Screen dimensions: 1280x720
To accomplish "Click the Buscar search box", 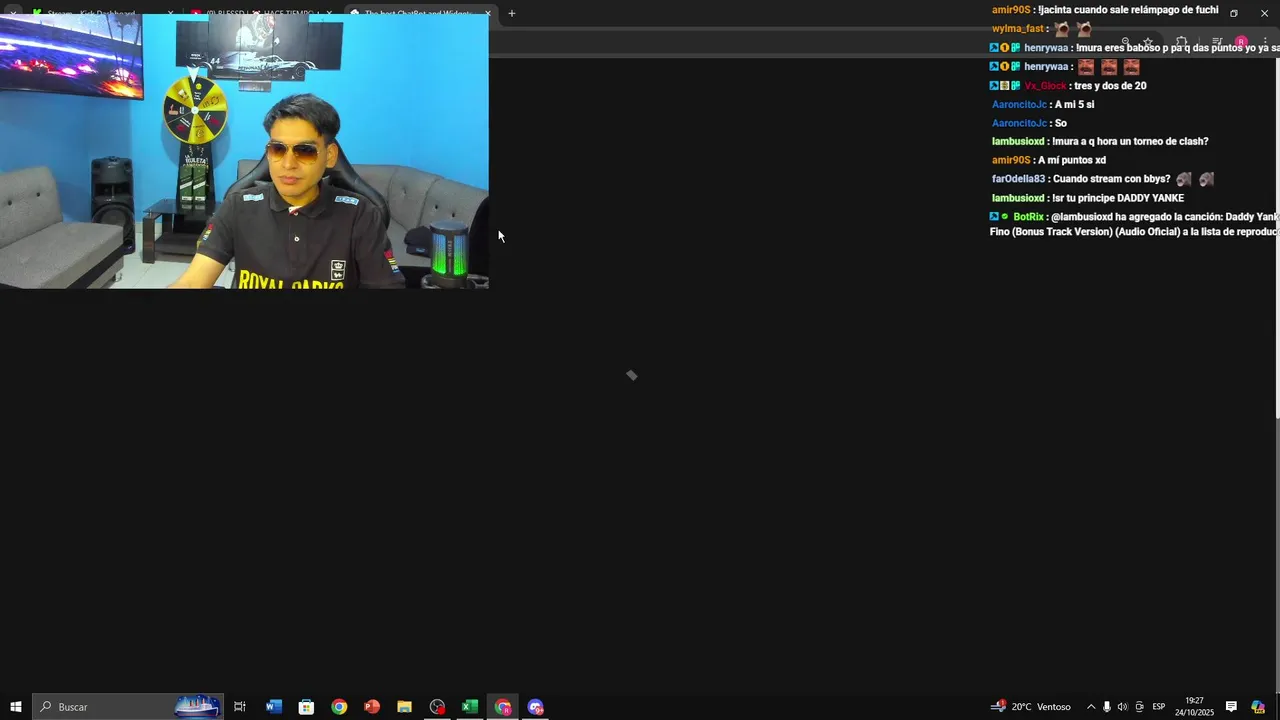I will (128, 707).
